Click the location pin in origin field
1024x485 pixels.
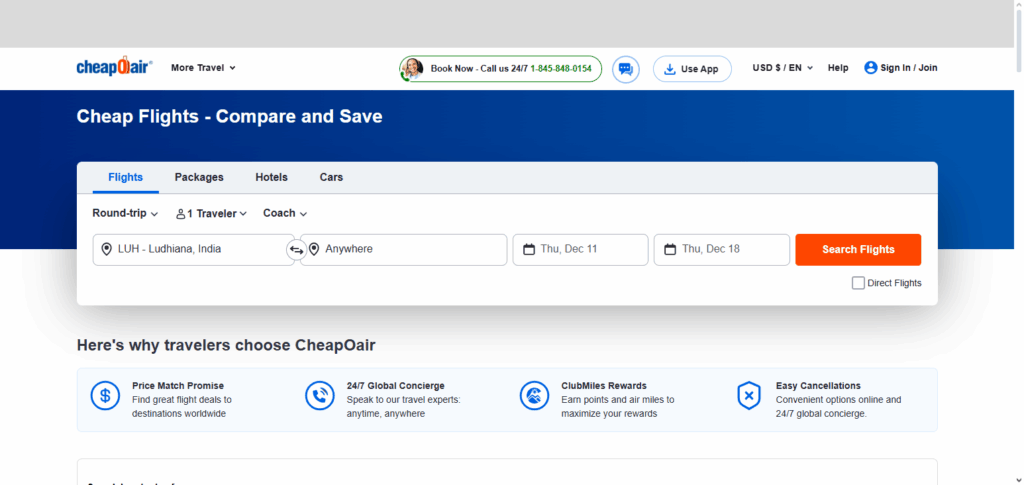tap(107, 249)
